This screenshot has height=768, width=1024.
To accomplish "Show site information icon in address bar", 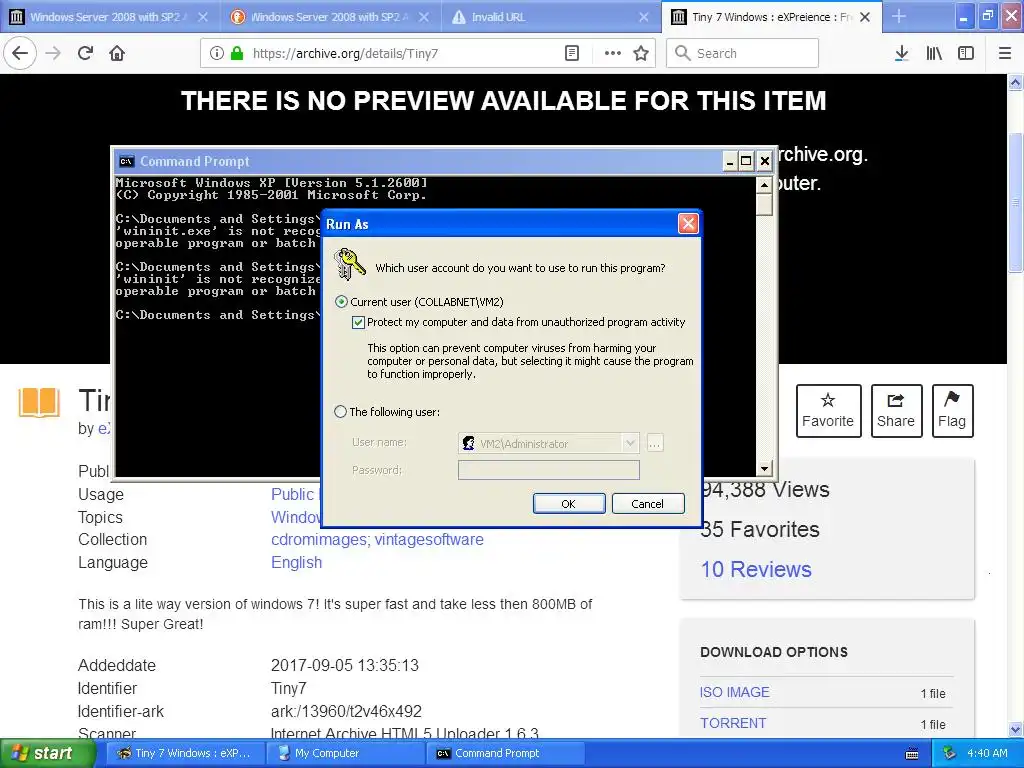I will (217, 53).
